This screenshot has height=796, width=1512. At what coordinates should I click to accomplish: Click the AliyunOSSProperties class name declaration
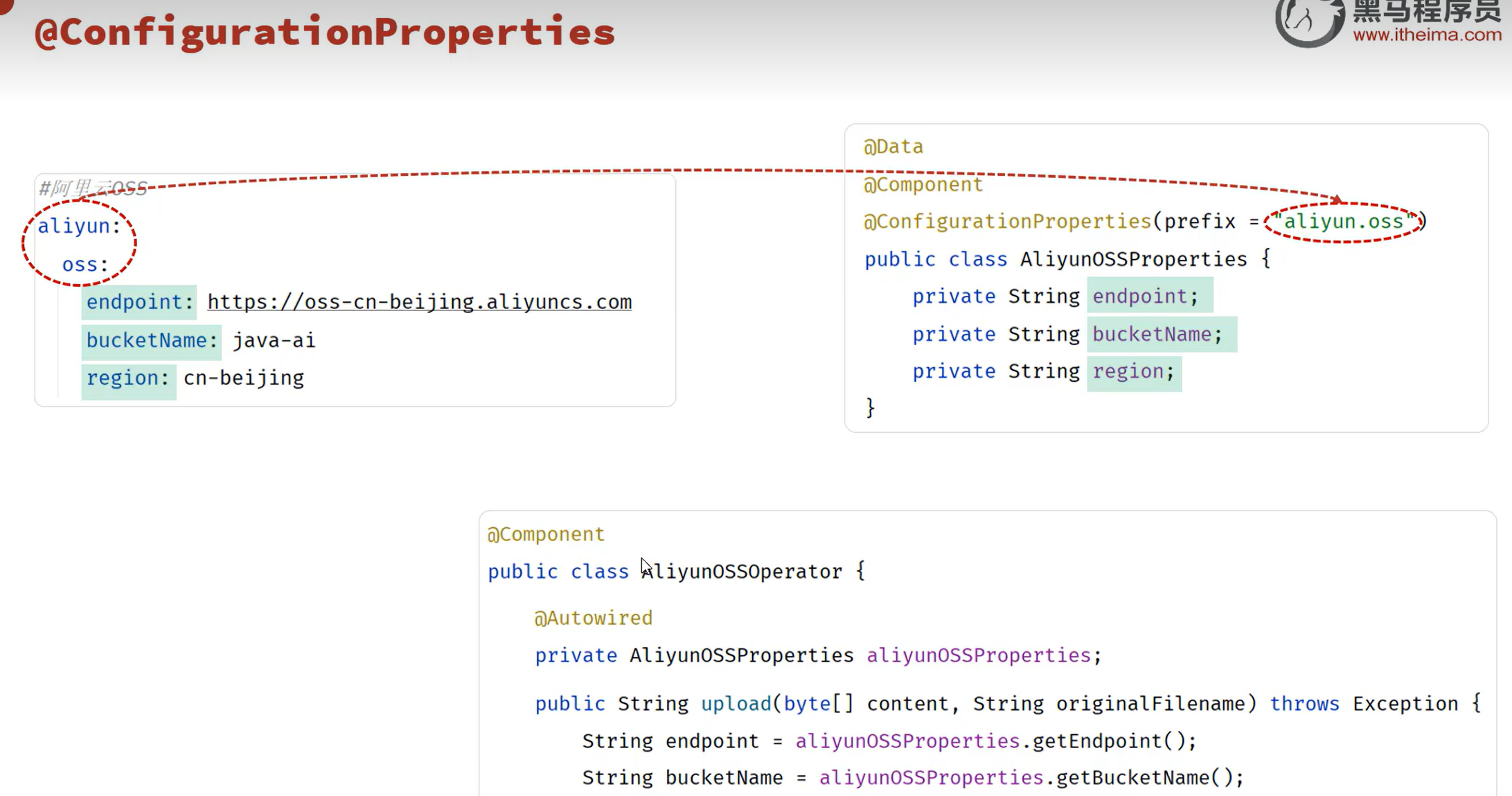pos(1134,259)
